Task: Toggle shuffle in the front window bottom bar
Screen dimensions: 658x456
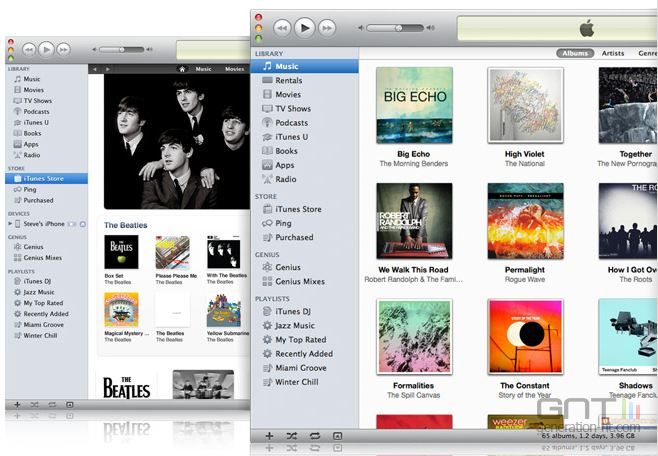Action: tap(292, 436)
